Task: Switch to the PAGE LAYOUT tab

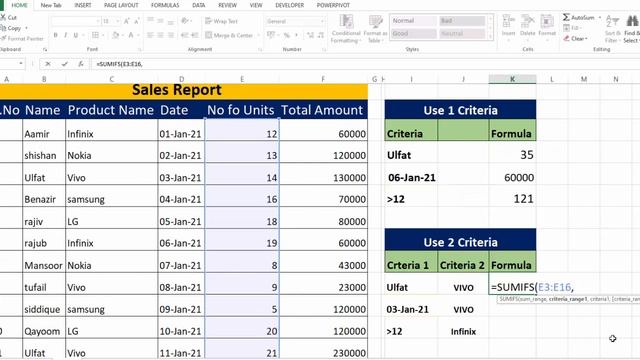Action: pyautogui.click(x=121, y=5)
